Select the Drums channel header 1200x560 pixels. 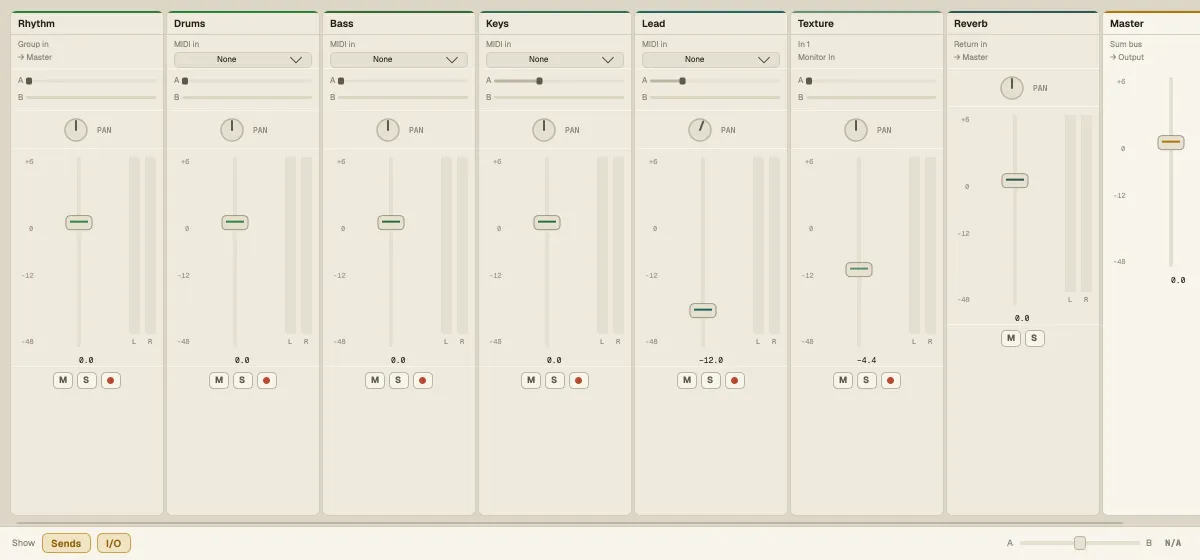click(243, 23)
